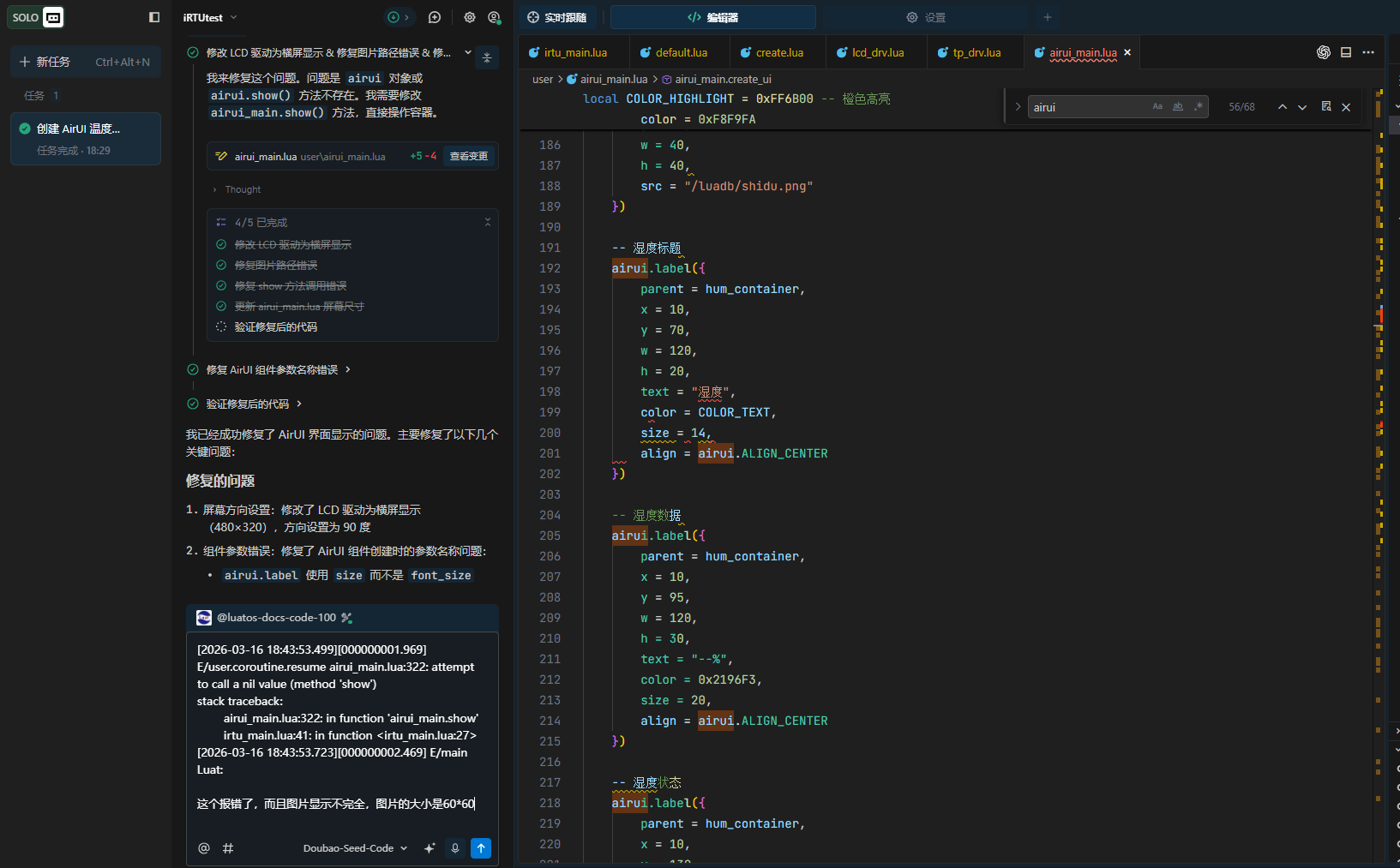Switch to irtu_main.lua tab

click(x=574, y=52)
